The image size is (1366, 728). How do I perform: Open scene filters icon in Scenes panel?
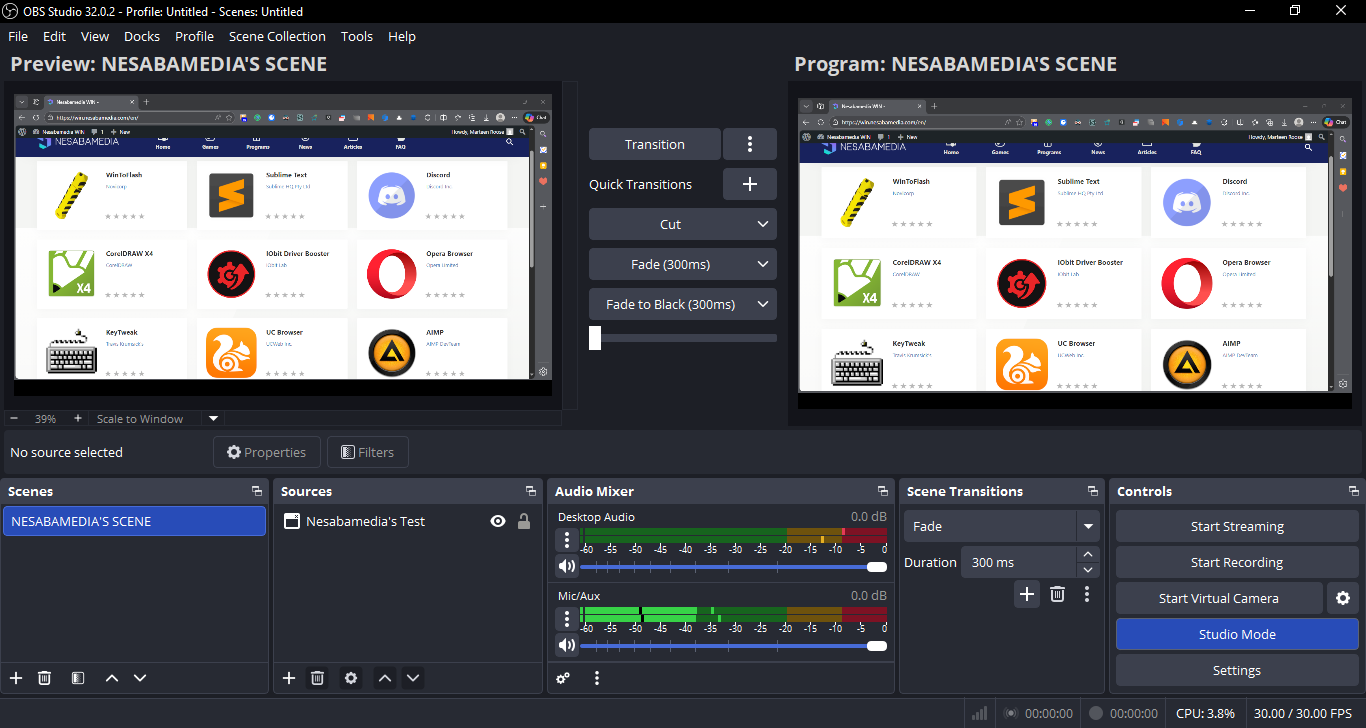pos(78,678)
